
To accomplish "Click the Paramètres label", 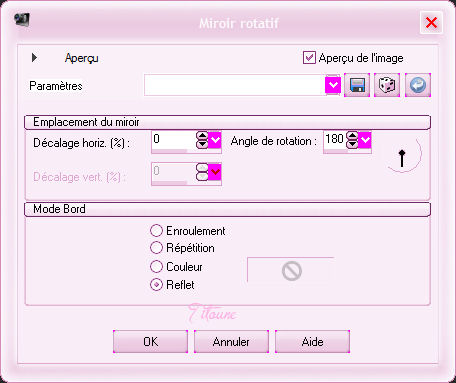I will (x=56, y=86).
